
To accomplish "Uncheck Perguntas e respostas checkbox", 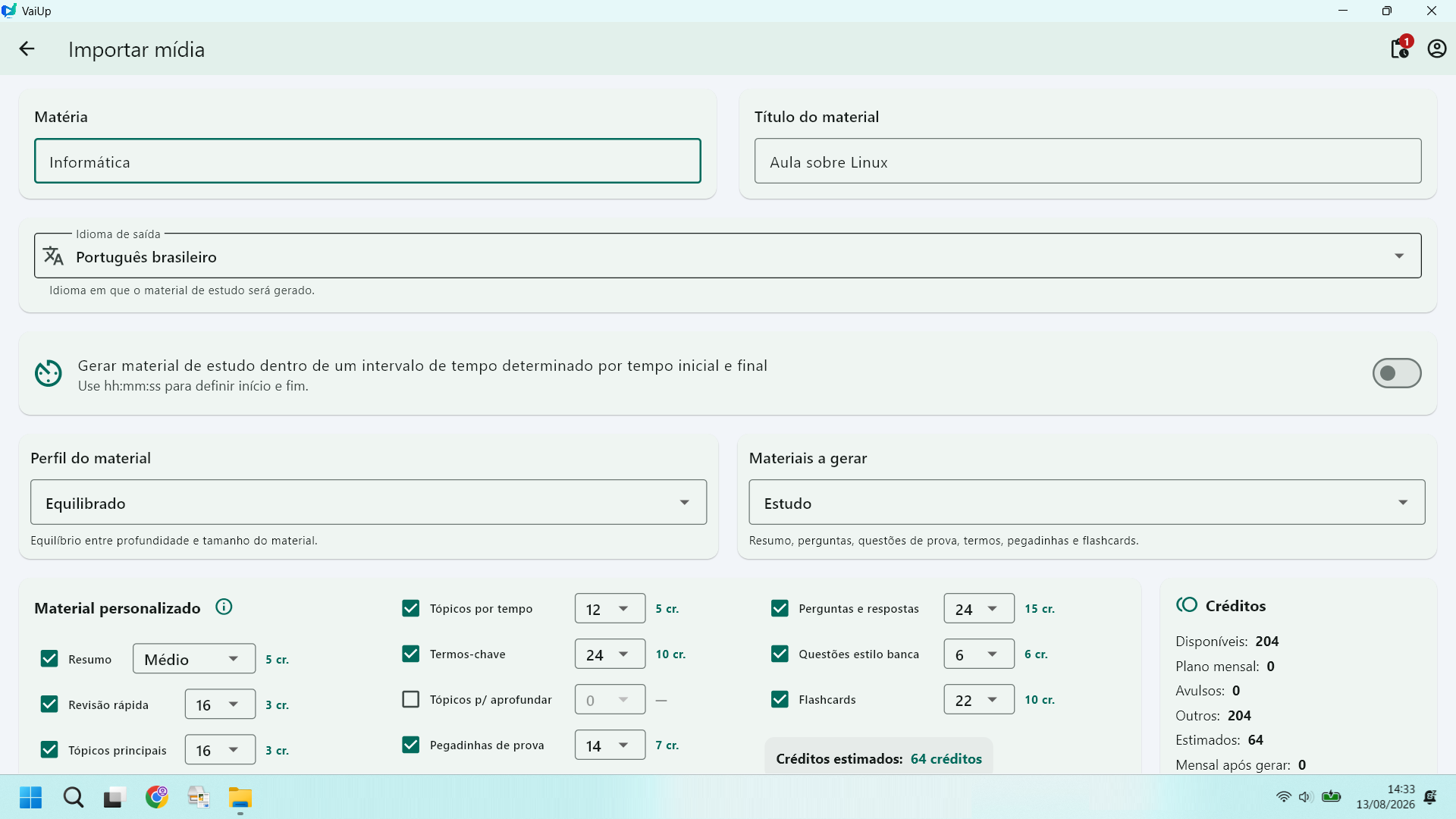I will (780, 608).
